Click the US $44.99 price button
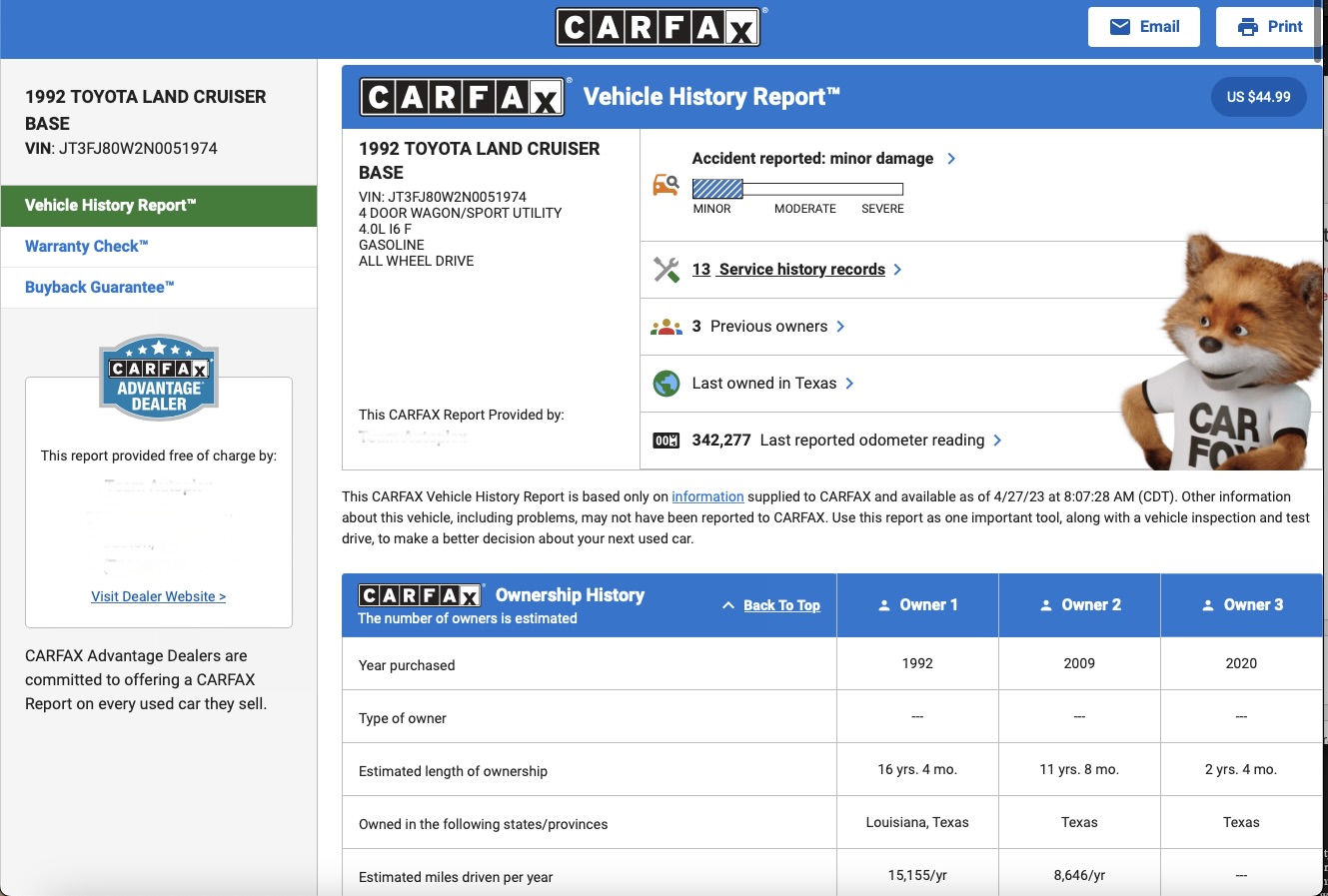 point(1258,97)
